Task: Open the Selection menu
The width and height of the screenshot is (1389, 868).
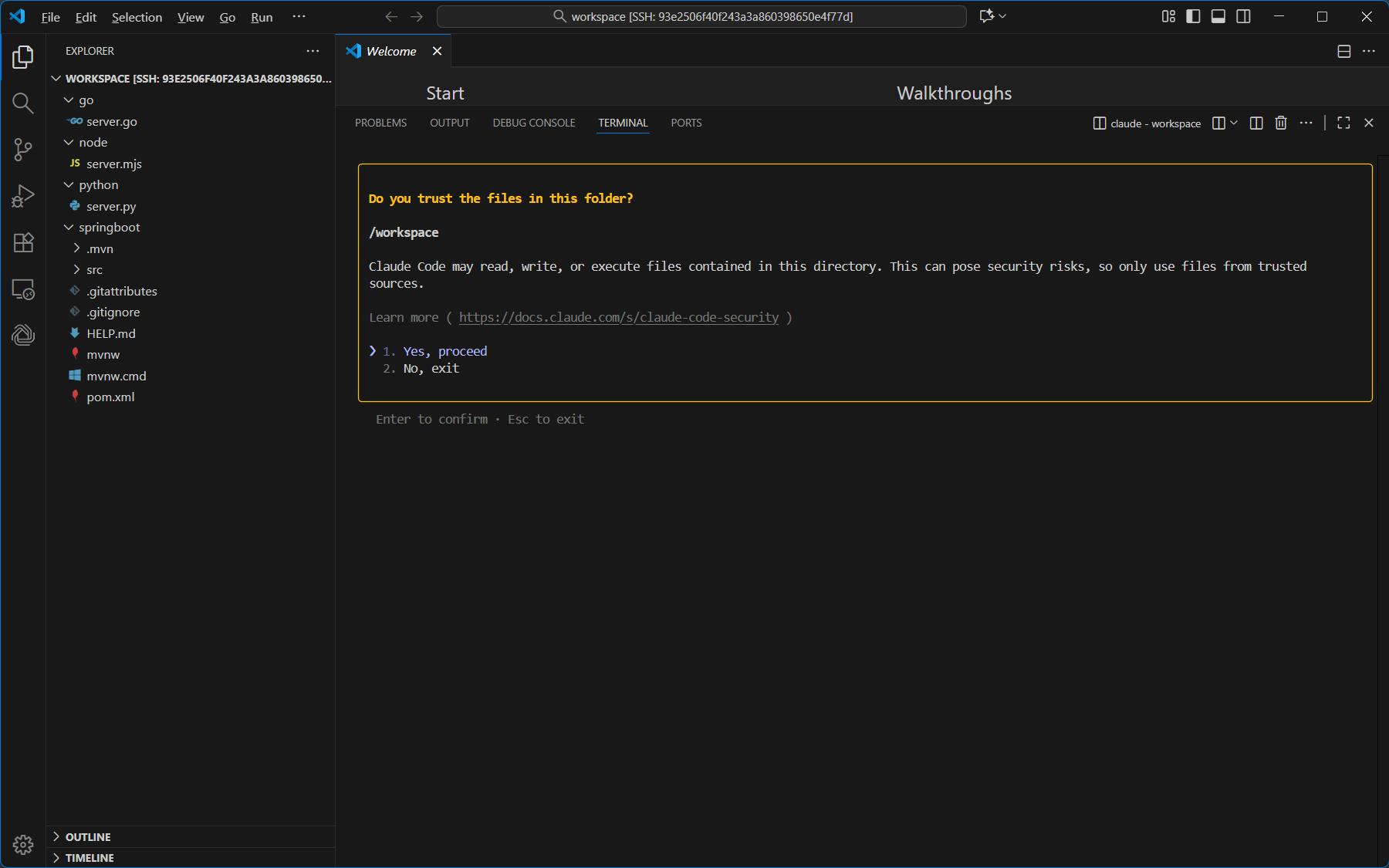Action: (x=137, y=17)
